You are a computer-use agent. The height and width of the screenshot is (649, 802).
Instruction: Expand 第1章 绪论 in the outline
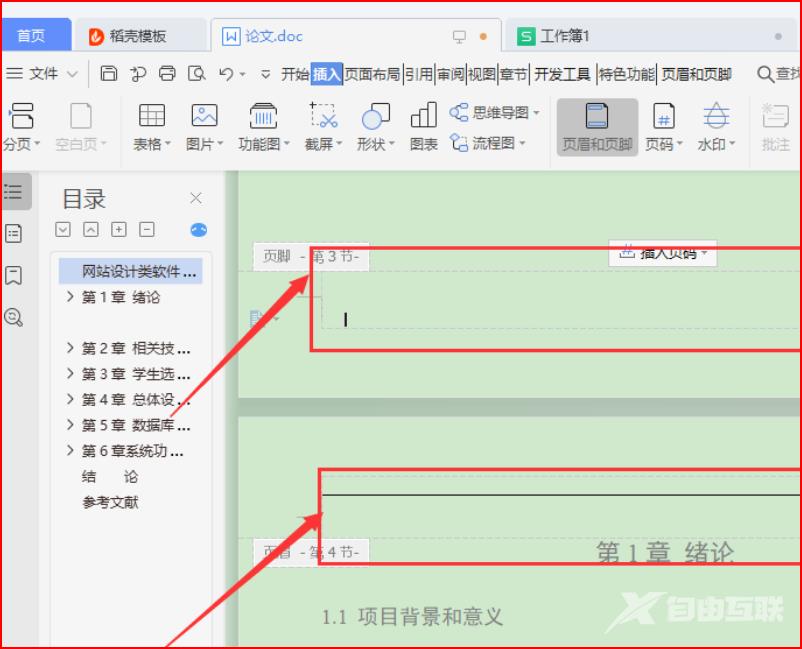[x=70, y=297]
